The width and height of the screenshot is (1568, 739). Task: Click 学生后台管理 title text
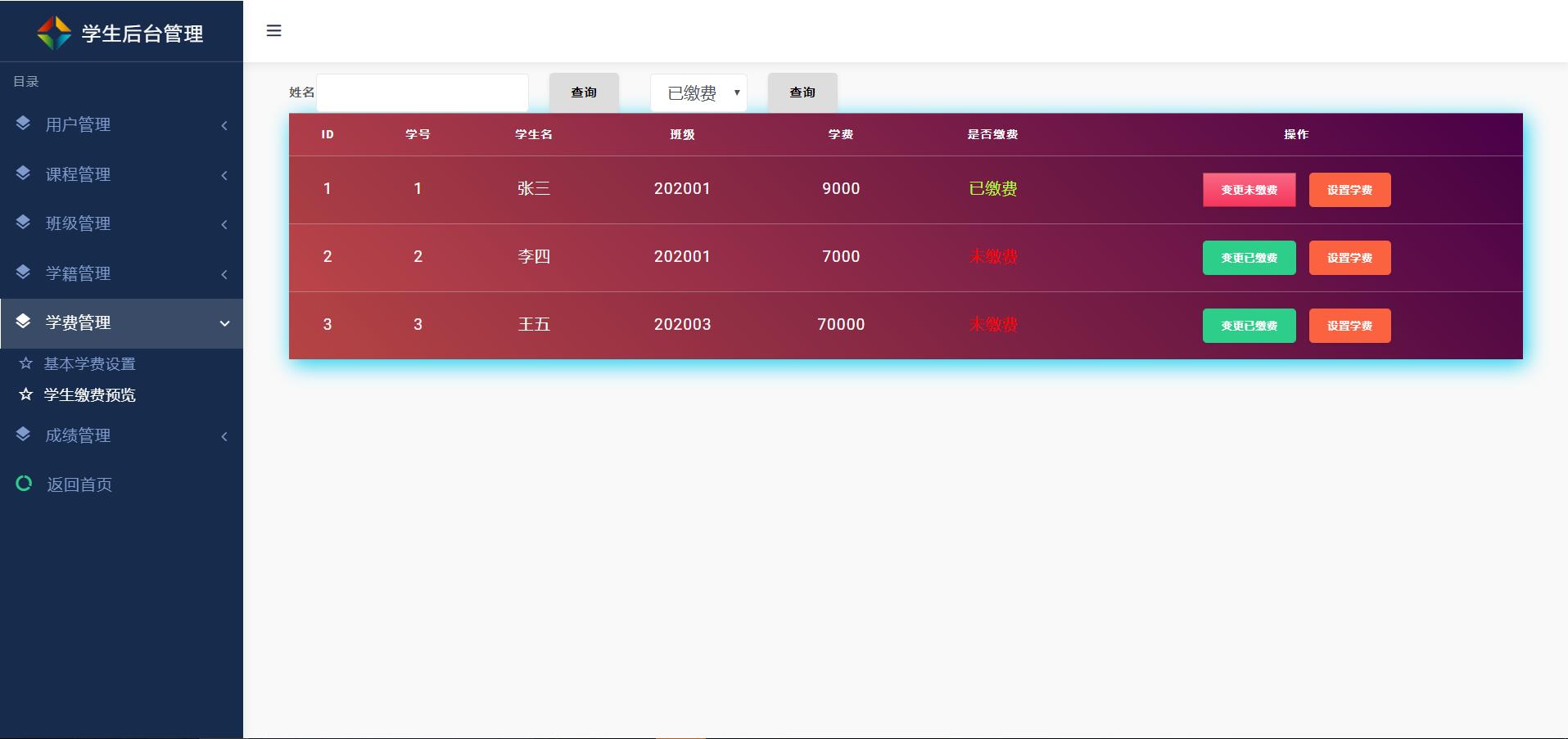click(142, 34)
